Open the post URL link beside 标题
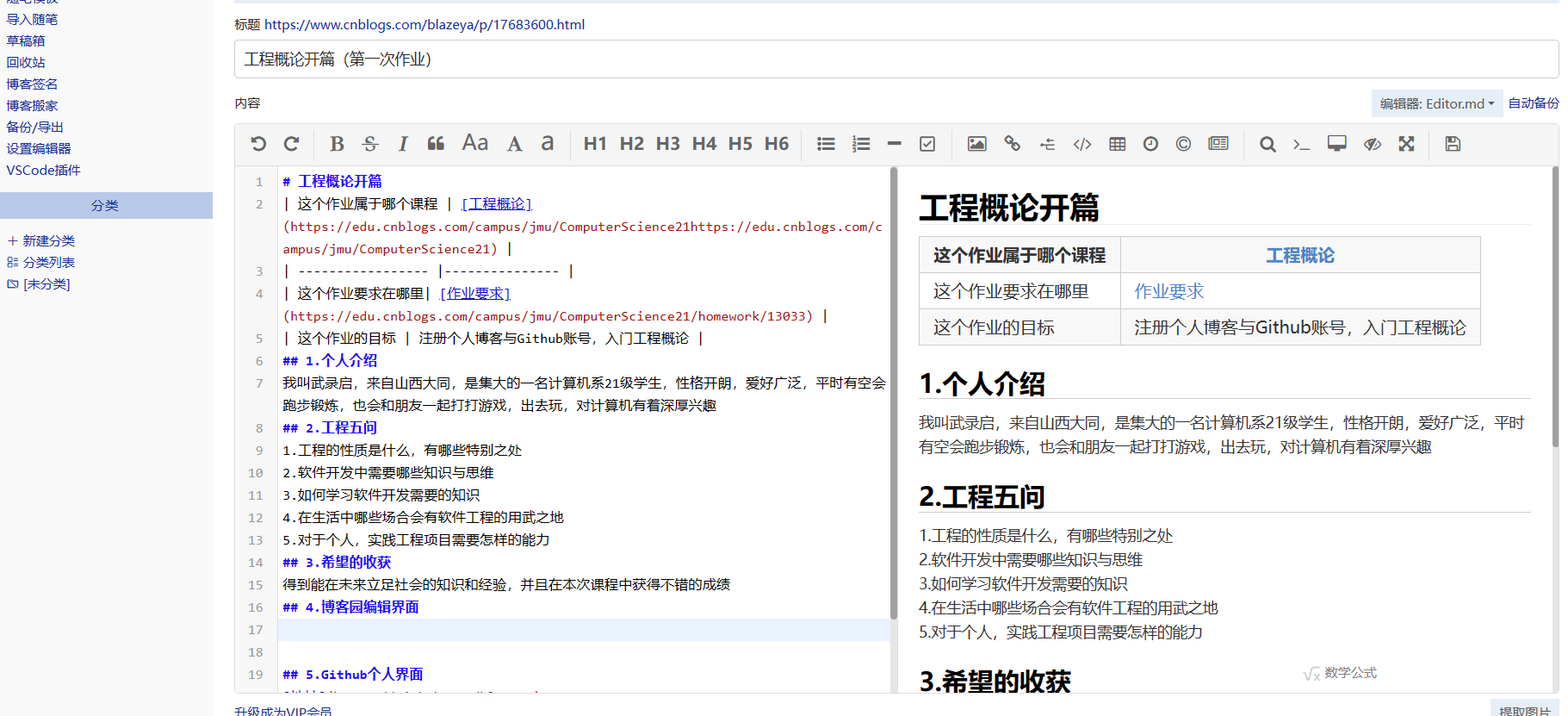 point(425,24)
